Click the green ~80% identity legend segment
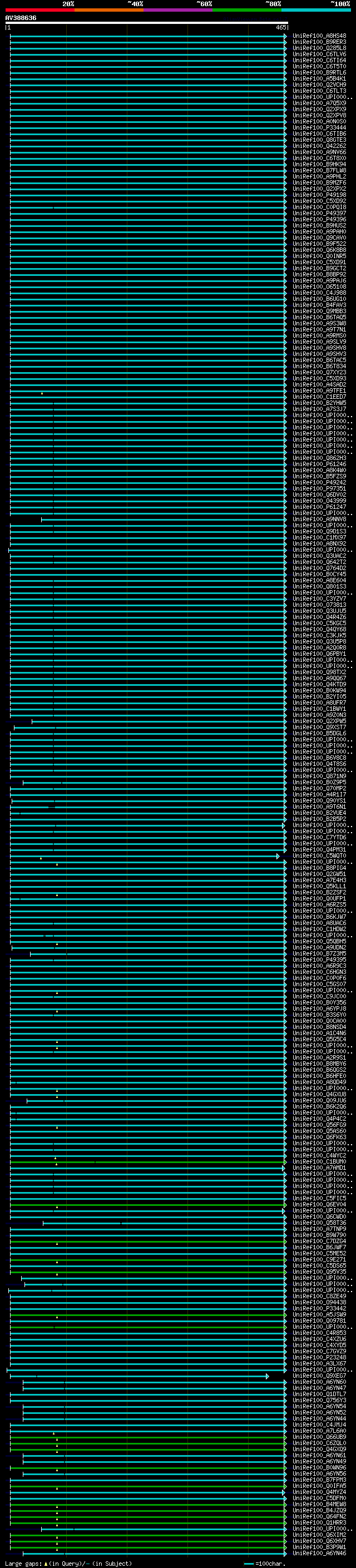Image resolution: width=356 pixels, height=1568 pixels. [247, 10]
